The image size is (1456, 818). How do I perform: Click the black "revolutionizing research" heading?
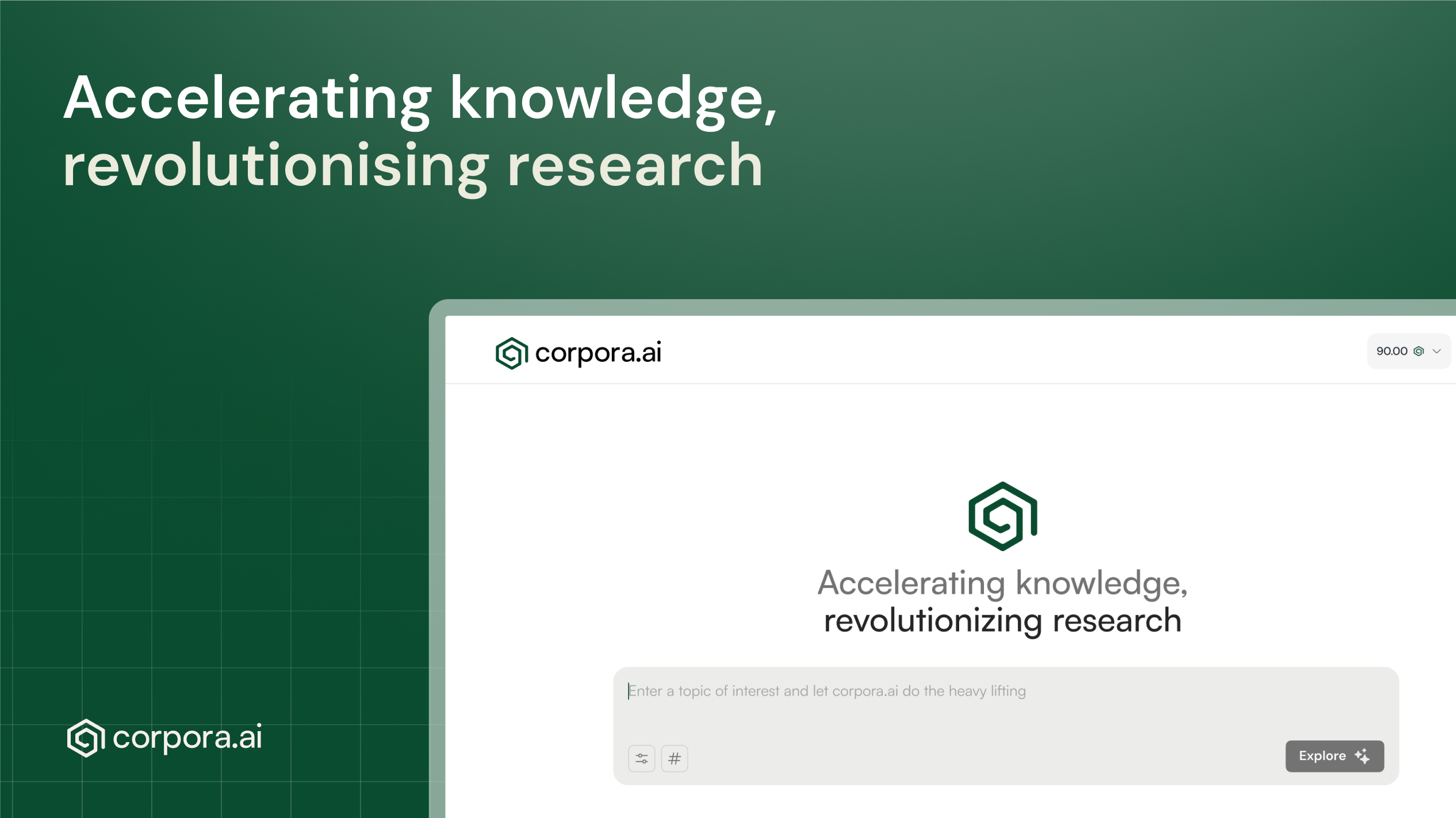click(x=1002, y=621)
